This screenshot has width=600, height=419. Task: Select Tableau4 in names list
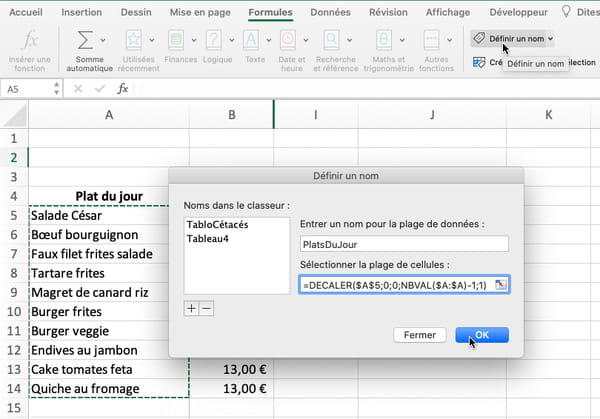coord(207,239)
